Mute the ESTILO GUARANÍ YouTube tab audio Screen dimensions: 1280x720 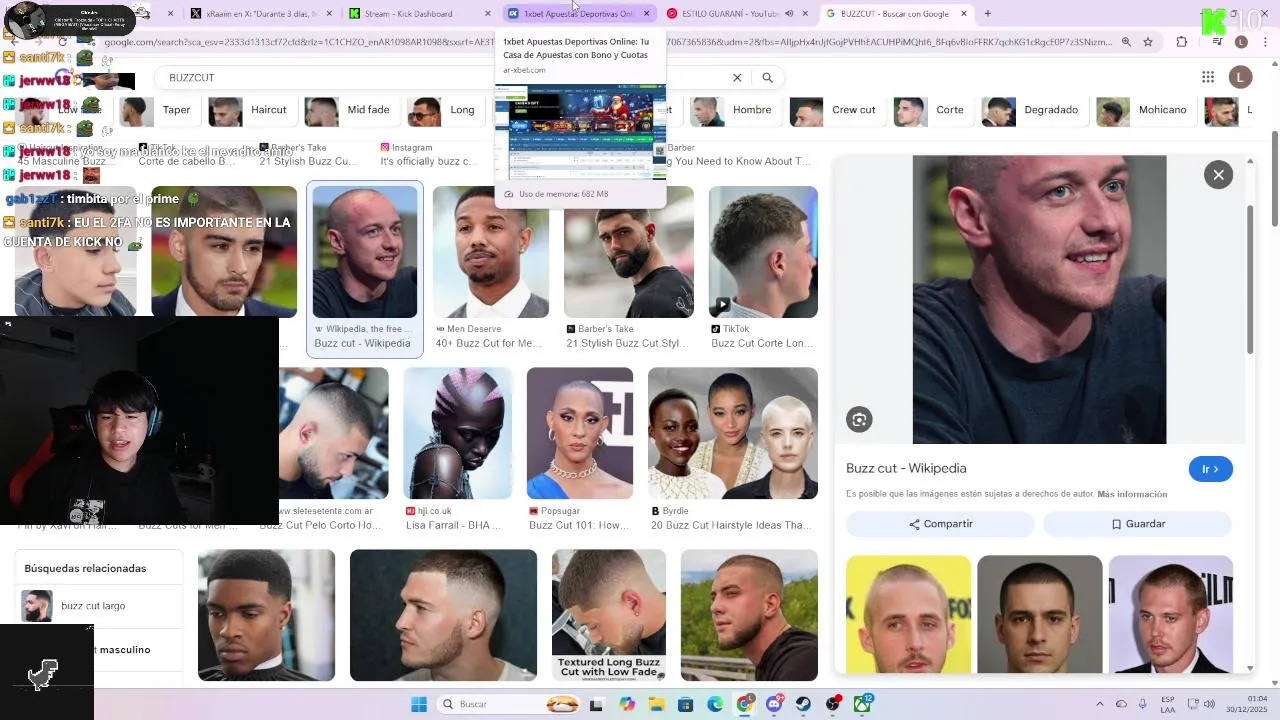[x=789, y=14]
